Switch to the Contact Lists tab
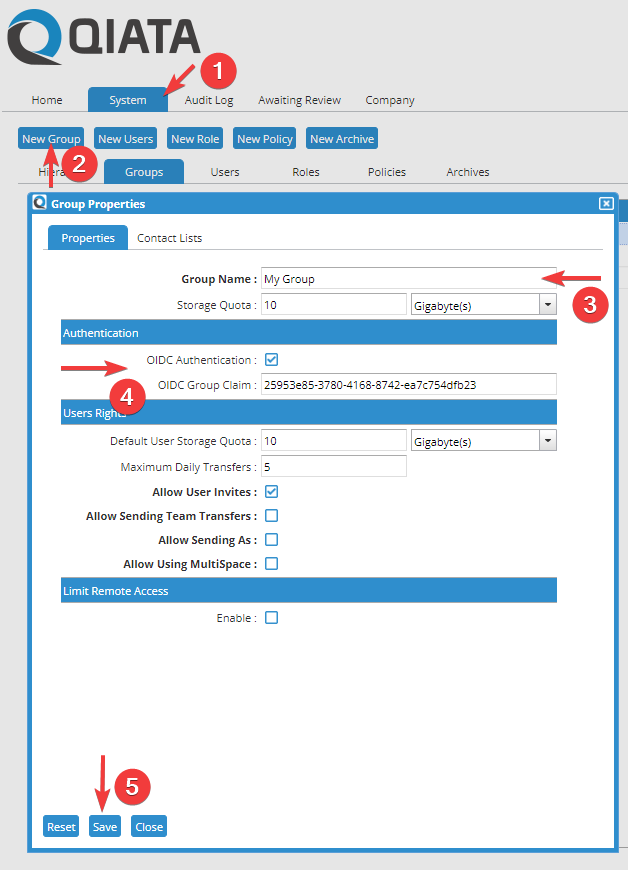This screenshot has width=628, height=870. click(x=169, y=238)
